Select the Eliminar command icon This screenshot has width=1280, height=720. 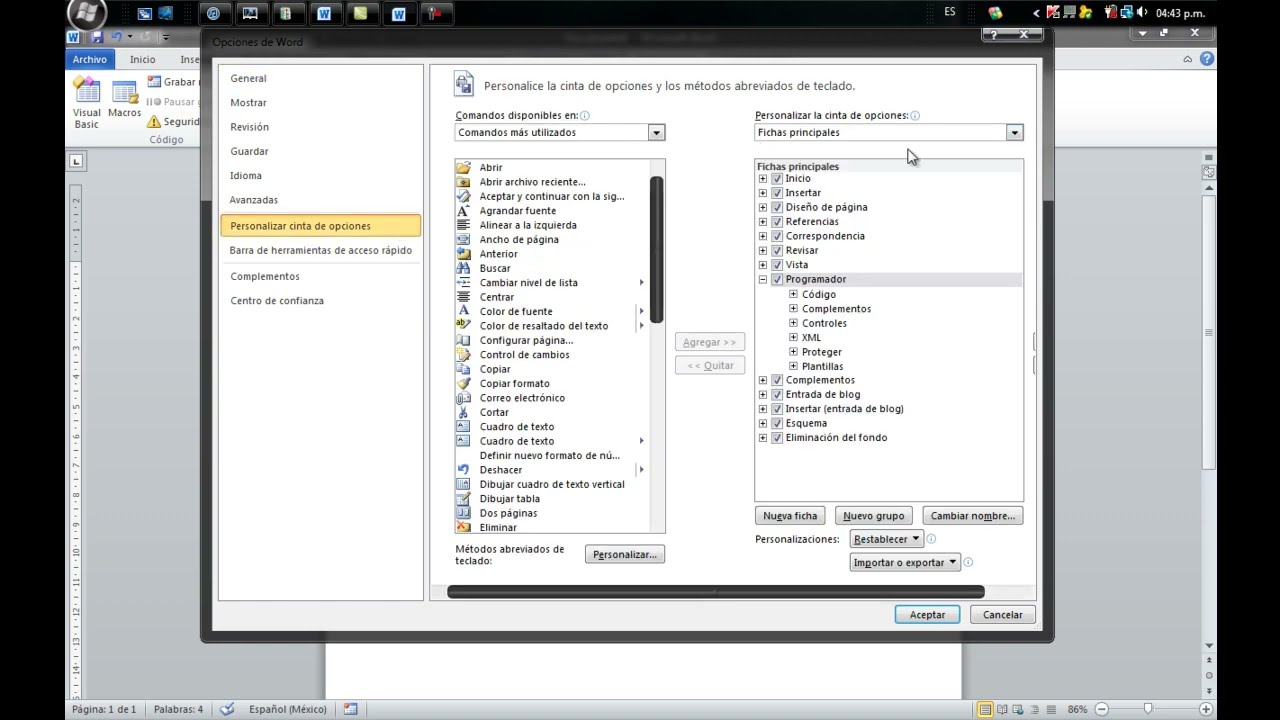click(463, 527)
